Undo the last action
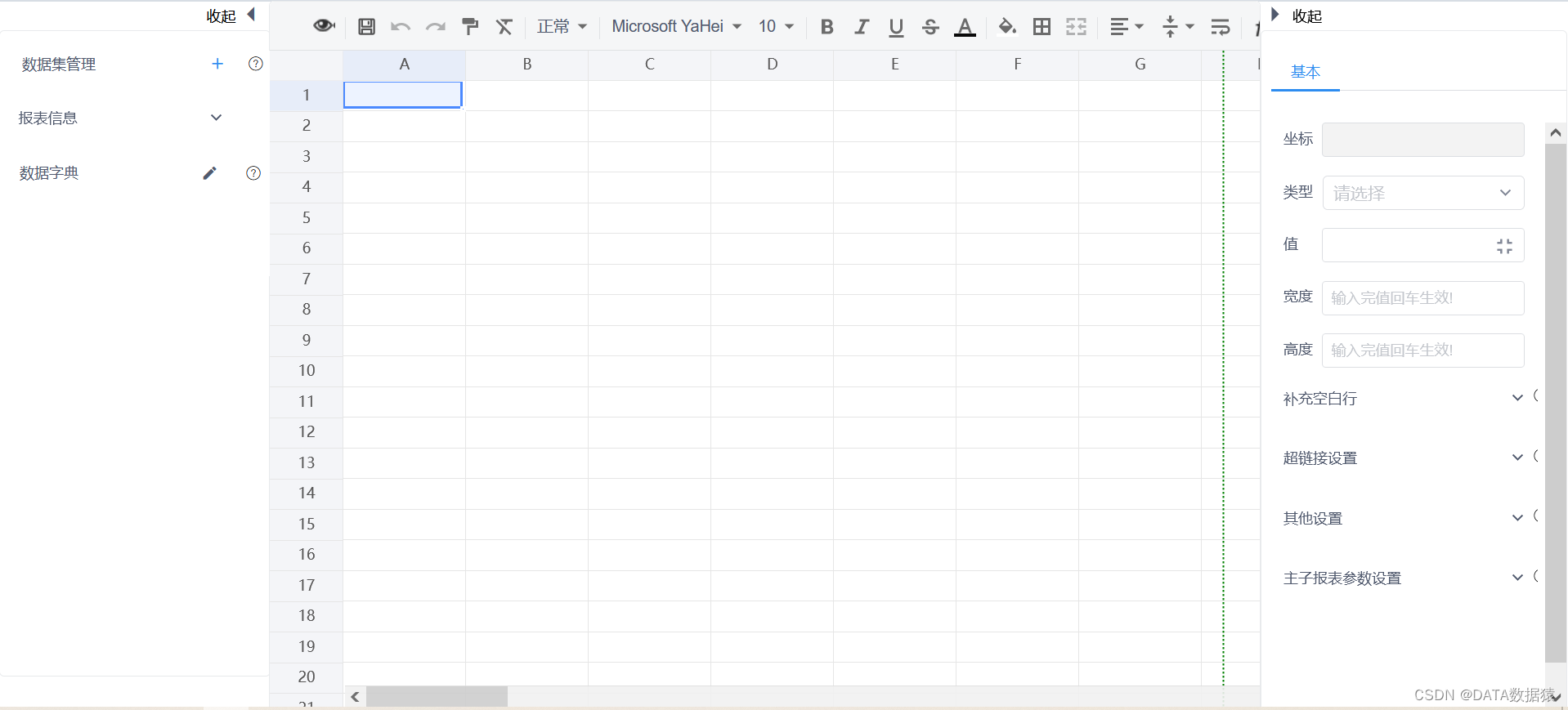This screenshot has height=710, width=1568. 401,27
